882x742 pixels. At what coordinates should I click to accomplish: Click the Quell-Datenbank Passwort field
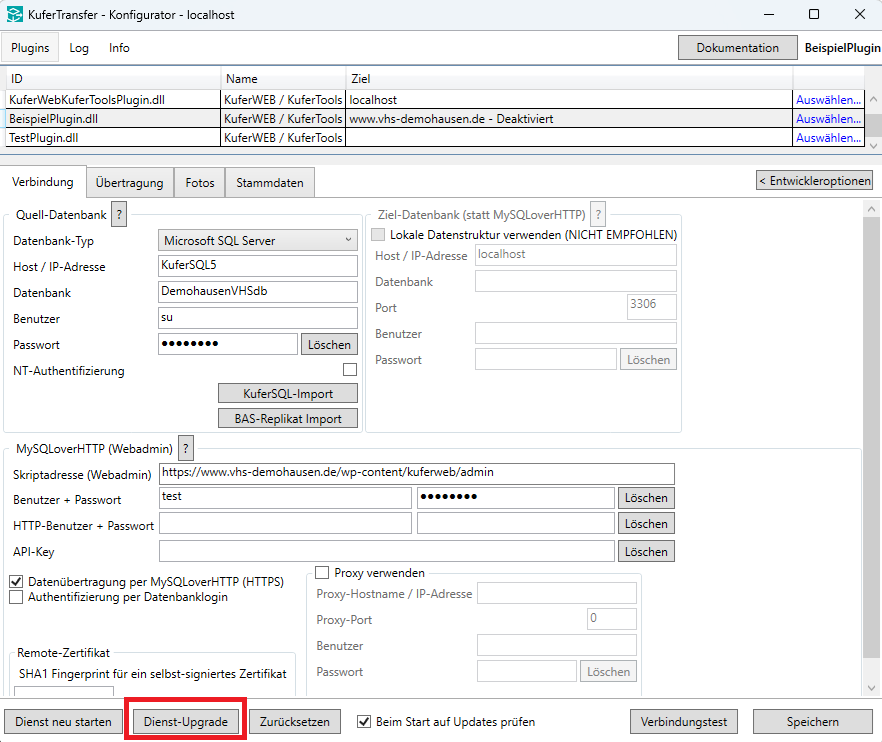(x=228, y=344)
